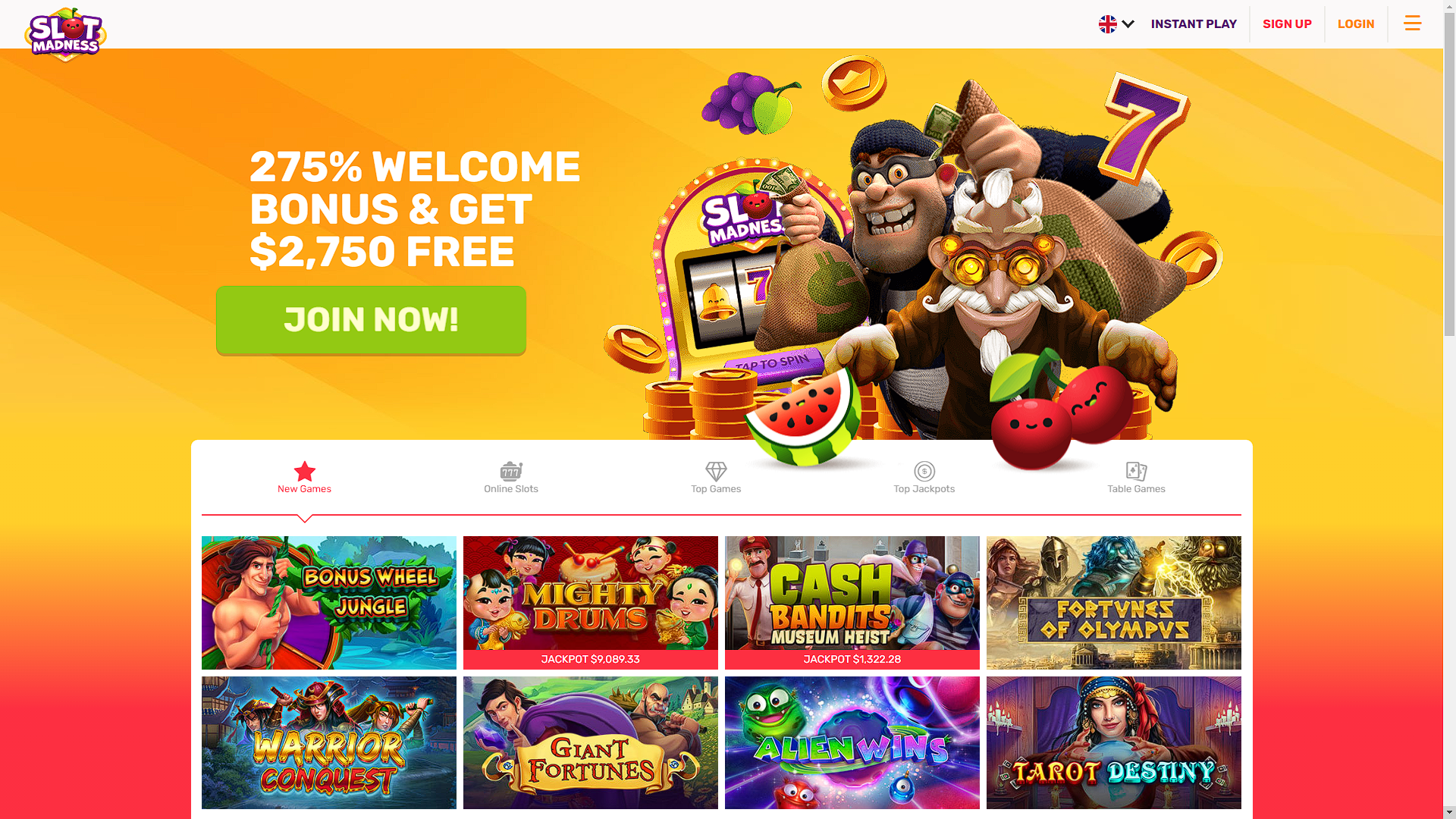
Task: Click the Sign Up link
Action: point(1287,24)
